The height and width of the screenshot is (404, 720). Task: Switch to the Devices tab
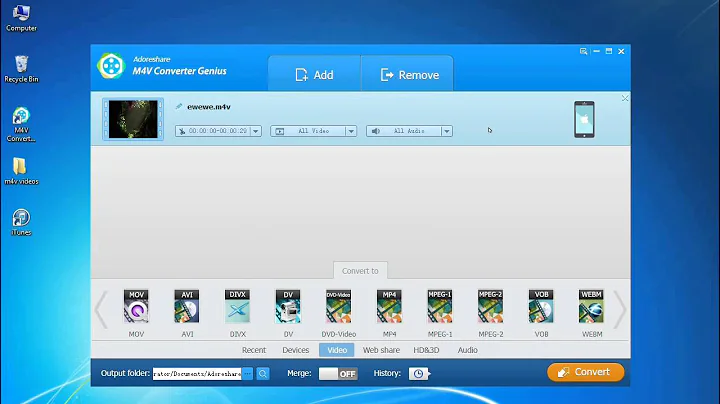click(x=295, y=350)
